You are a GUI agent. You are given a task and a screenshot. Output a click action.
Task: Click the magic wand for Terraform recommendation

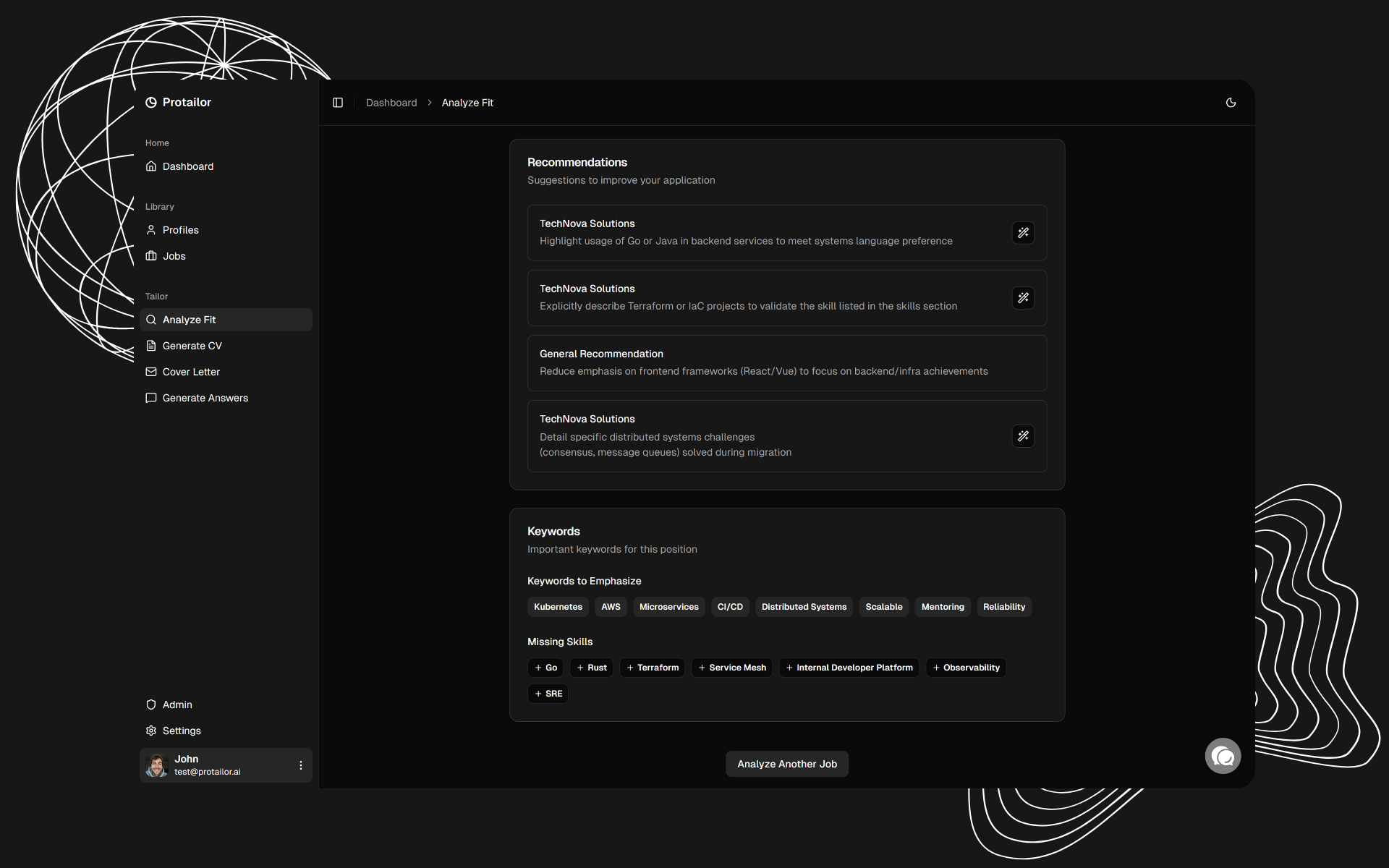tap(1023, 298)
